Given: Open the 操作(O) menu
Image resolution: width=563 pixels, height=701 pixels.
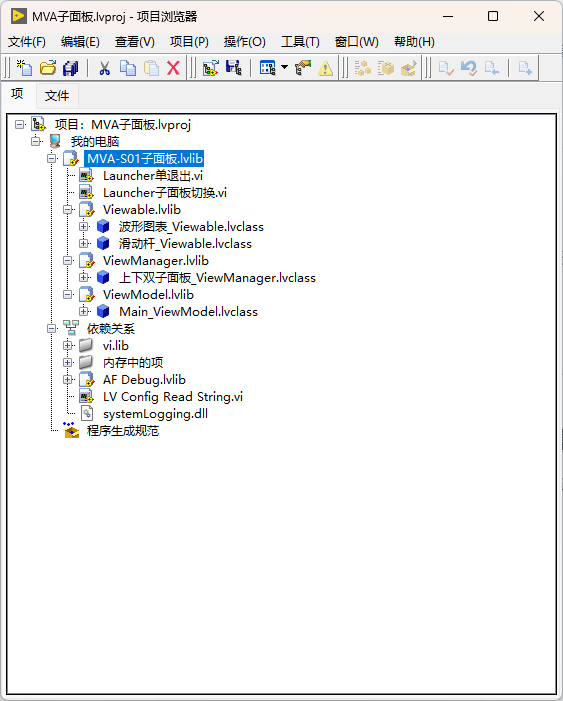Looking at the screenshot, I should click(245, 42).
